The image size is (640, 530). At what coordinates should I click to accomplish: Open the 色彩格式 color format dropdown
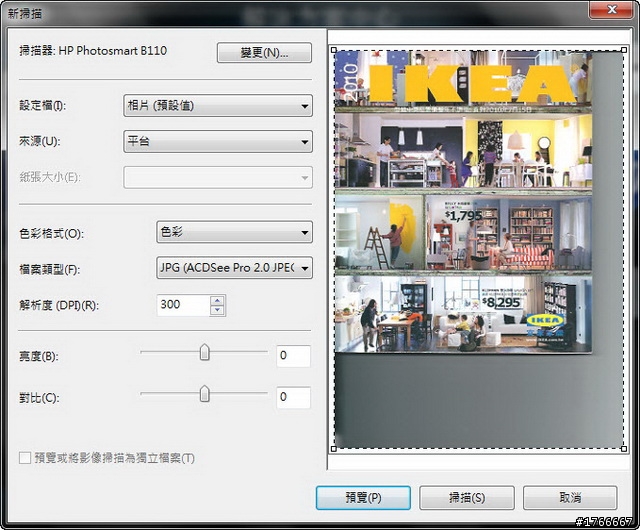point(234,232)
